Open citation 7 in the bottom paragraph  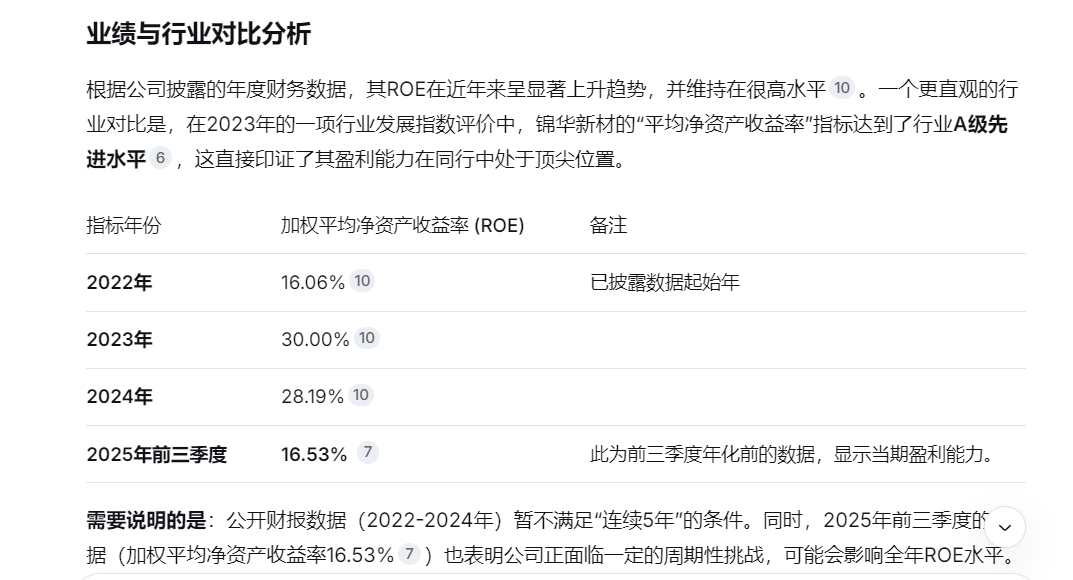(x=409, y=554)
